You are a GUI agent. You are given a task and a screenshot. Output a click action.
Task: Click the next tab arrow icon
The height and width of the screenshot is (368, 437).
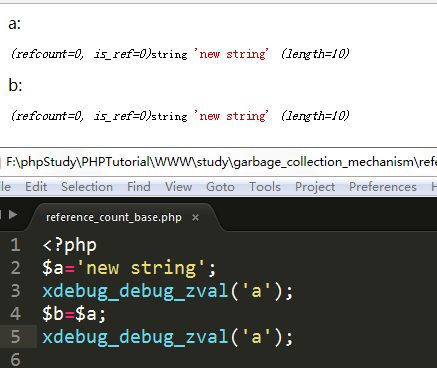(x=13, y=214)
